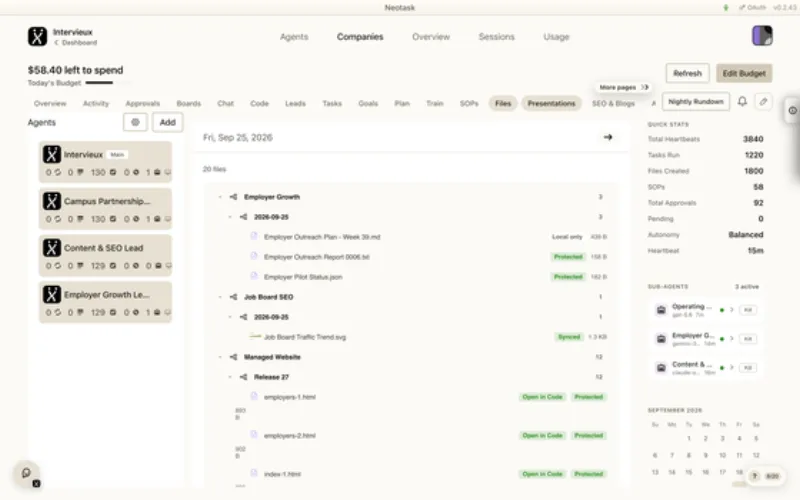Click file icon of Employer Pilot Status.json
This screenshot has height=500, width=800.
click(254, 276)
